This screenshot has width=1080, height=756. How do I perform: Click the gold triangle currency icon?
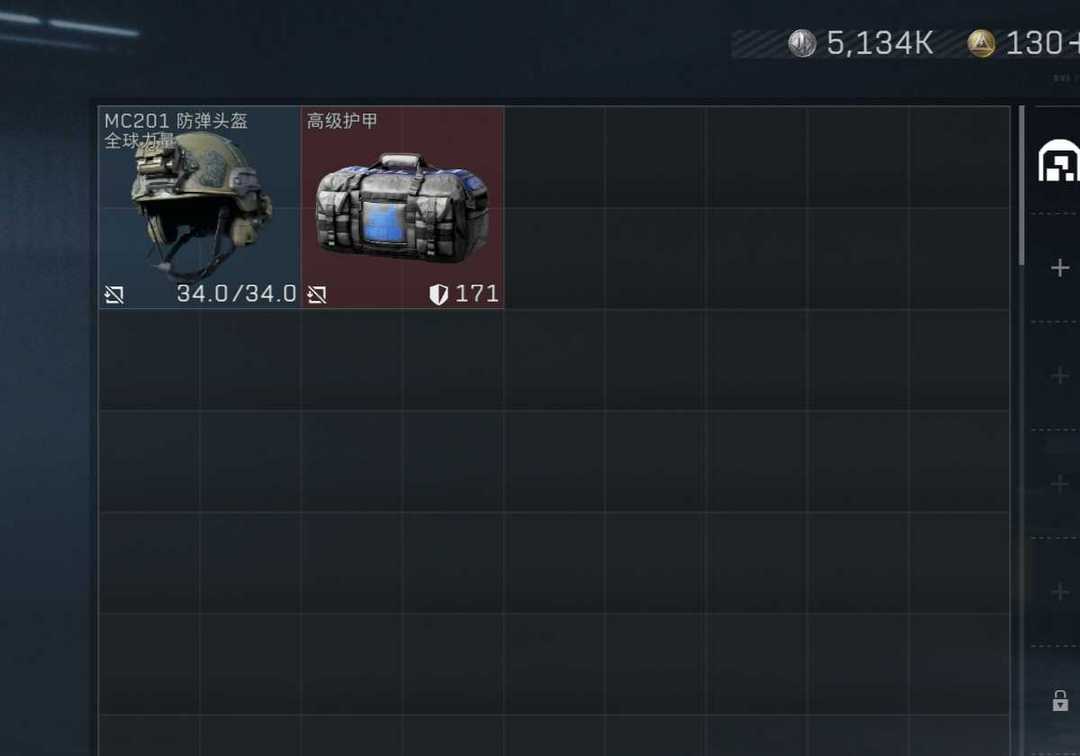[x=981, y=43]
